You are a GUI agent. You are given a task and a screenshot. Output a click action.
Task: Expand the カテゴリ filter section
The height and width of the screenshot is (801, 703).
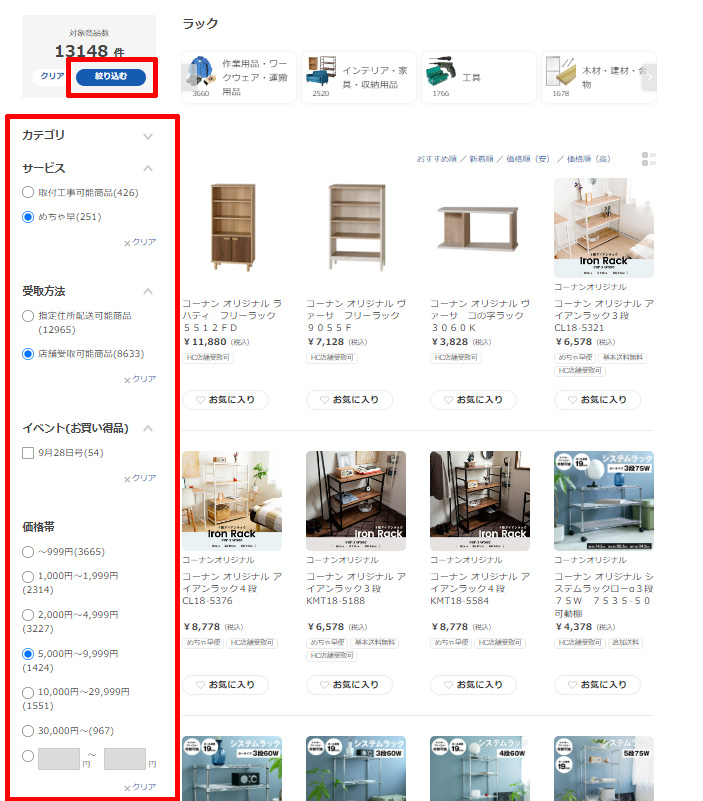point(148,136)
